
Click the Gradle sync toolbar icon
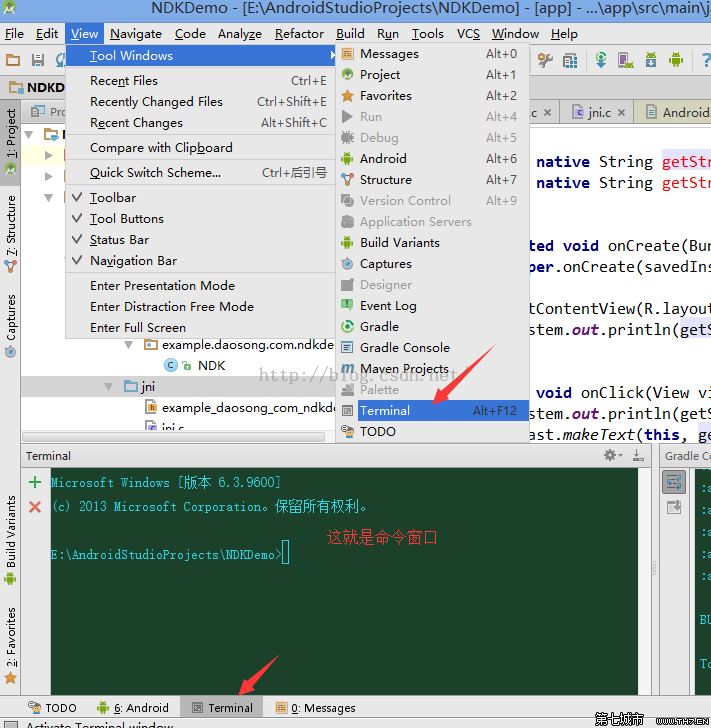click(601, 60)
